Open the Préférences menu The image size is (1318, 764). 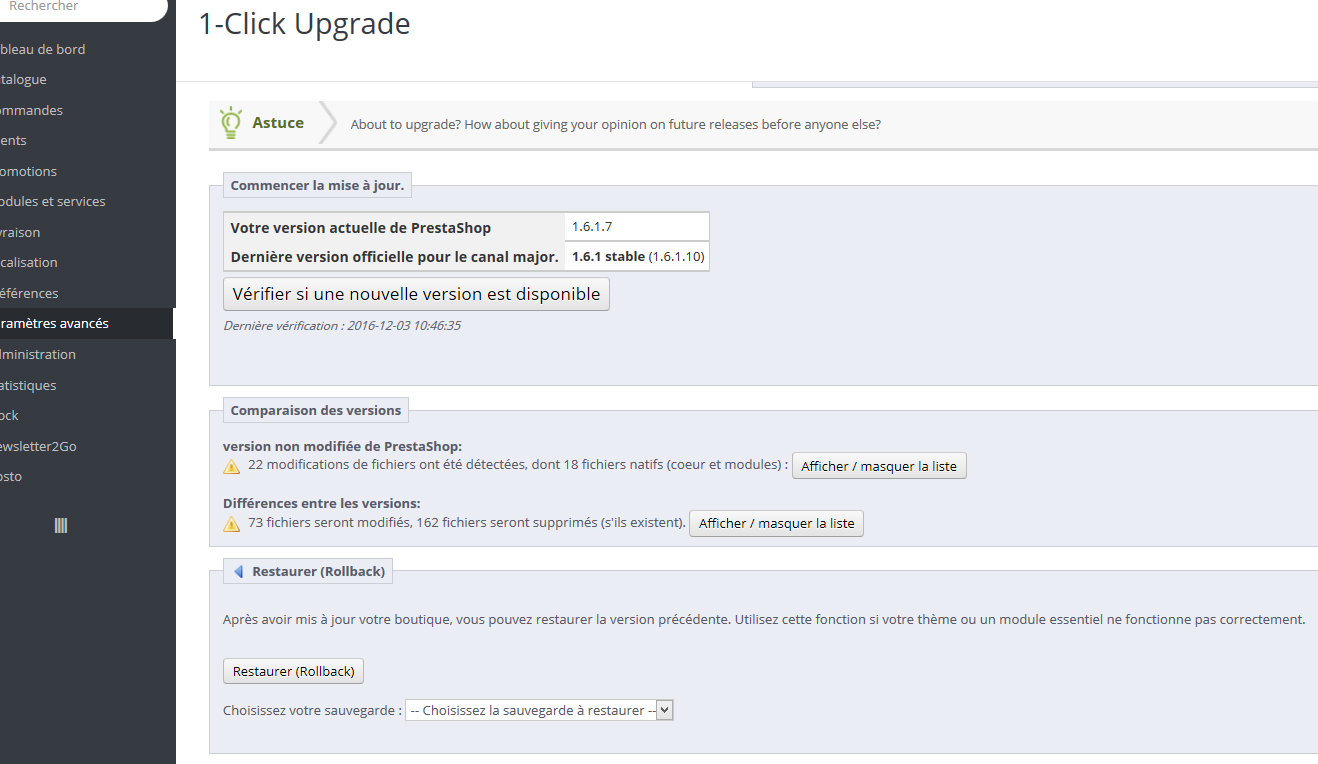(30, 293)
